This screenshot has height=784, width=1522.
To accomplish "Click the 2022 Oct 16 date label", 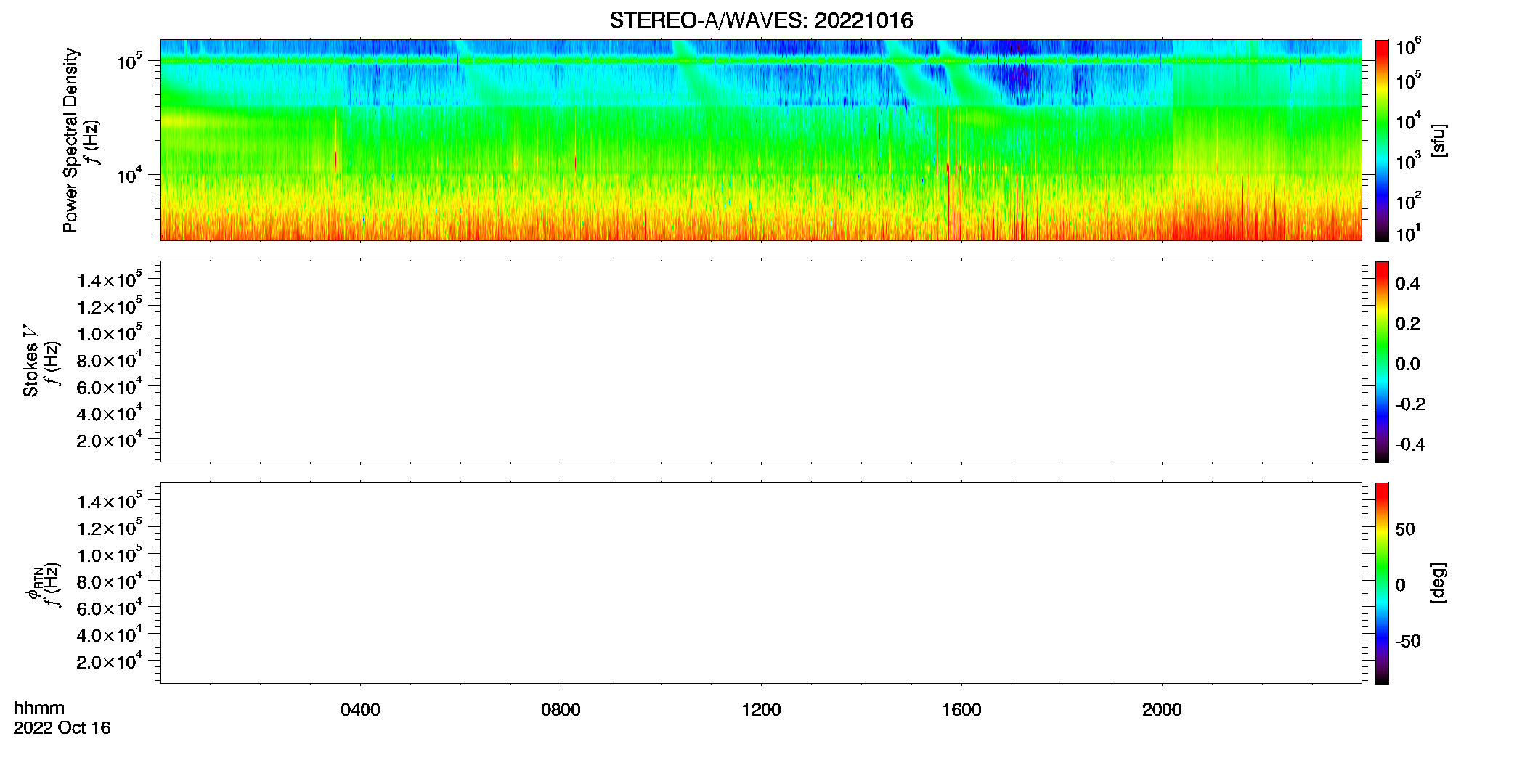I will click(62, 728).
